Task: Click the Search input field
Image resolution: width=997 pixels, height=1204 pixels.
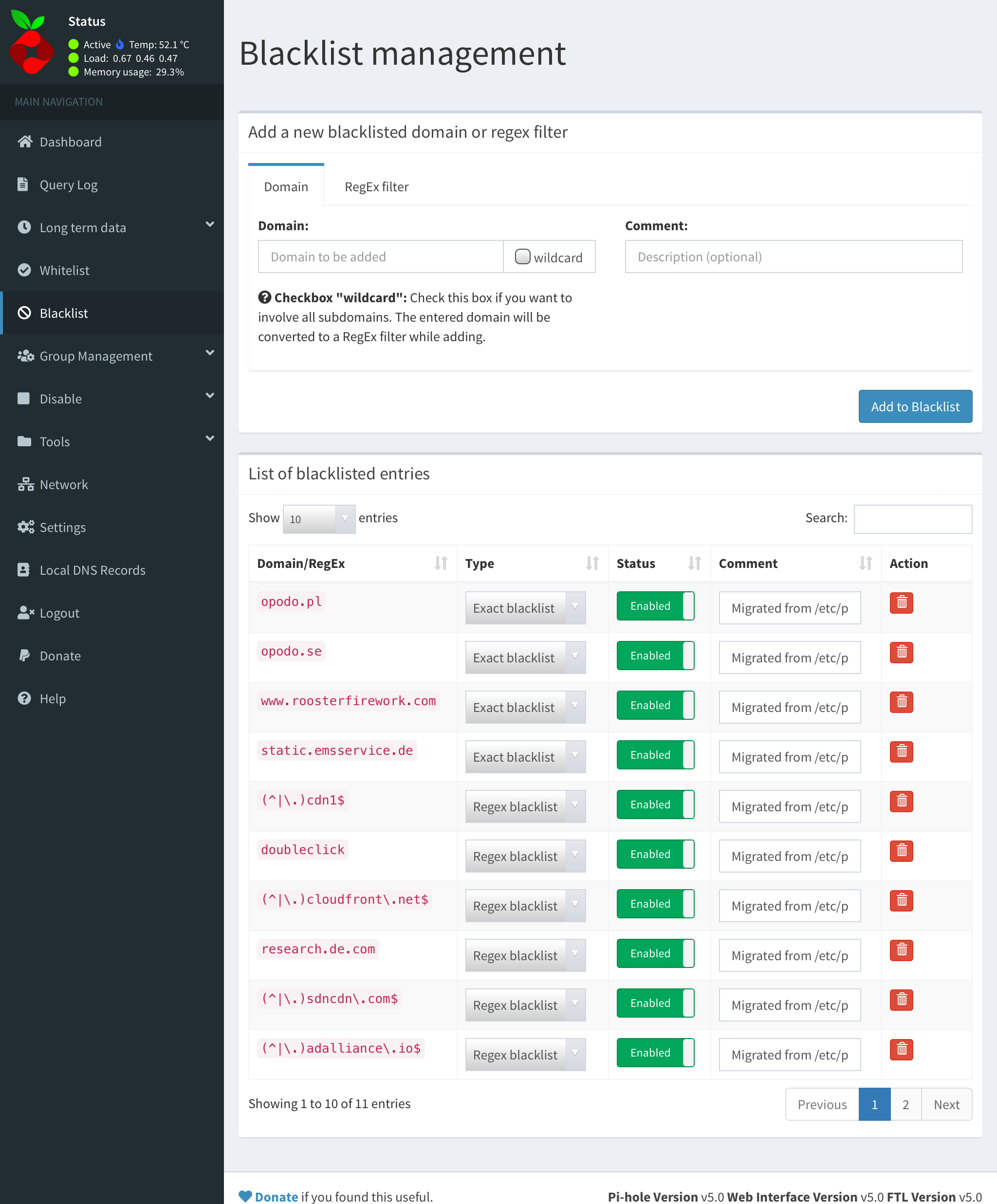Action: tap(912, 519)
